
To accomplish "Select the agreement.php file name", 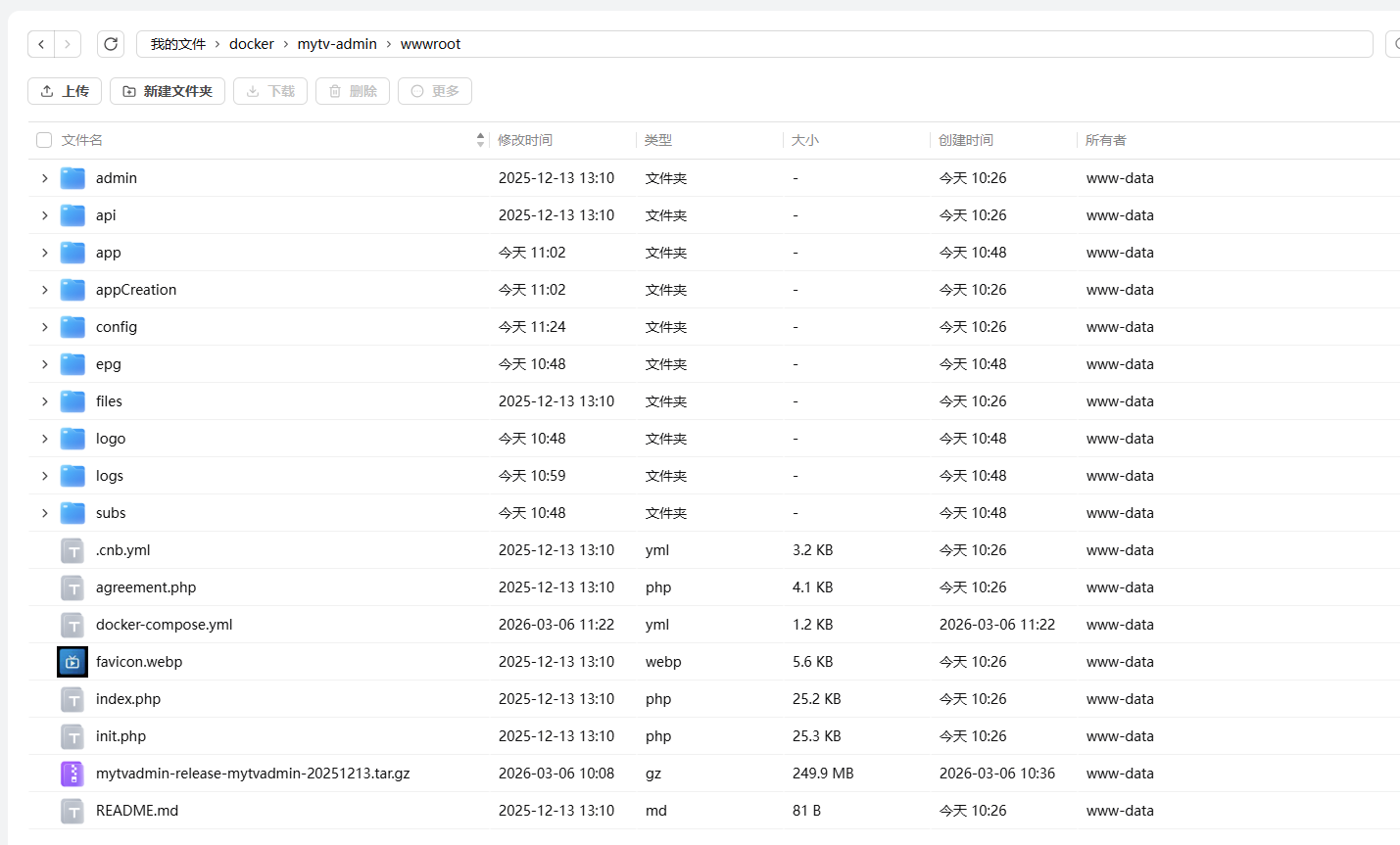I will (146, 587).
